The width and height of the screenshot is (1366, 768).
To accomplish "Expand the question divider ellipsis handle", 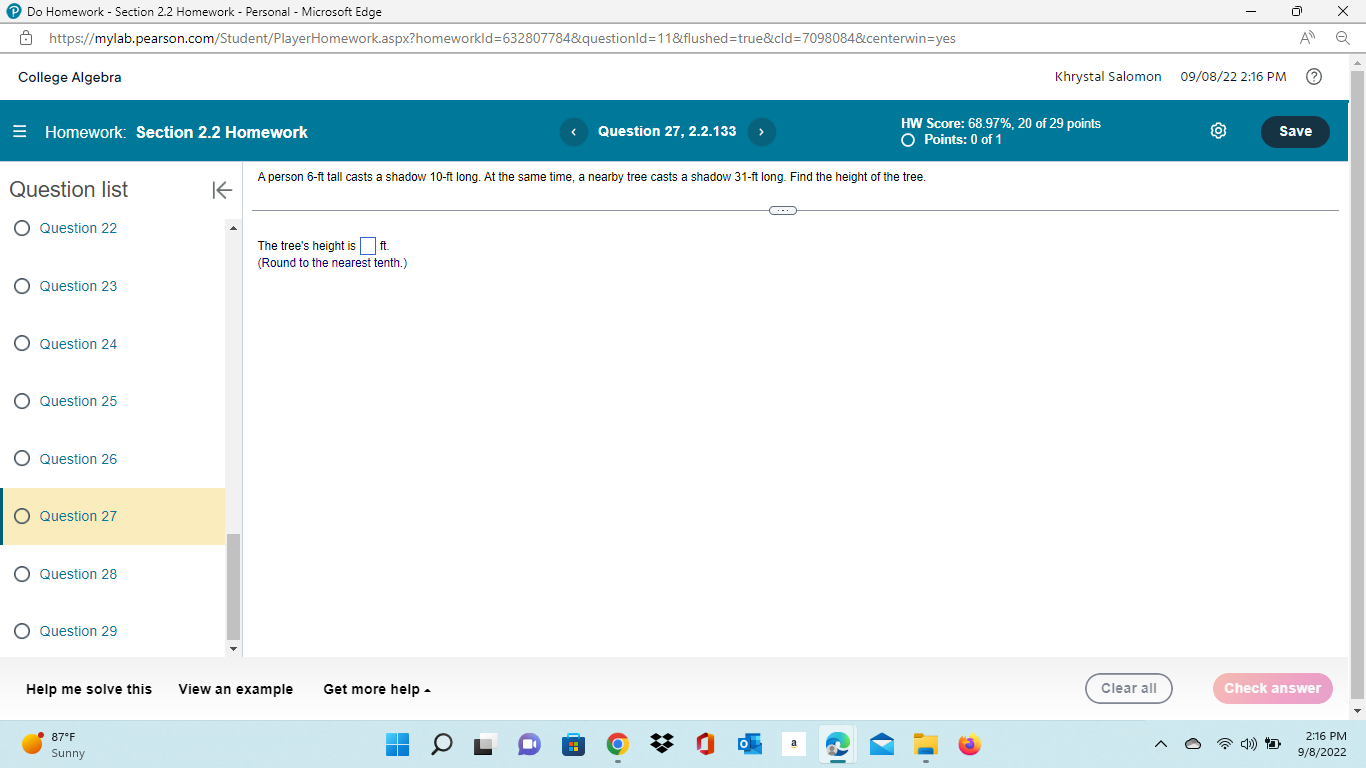I will [783, 210].
